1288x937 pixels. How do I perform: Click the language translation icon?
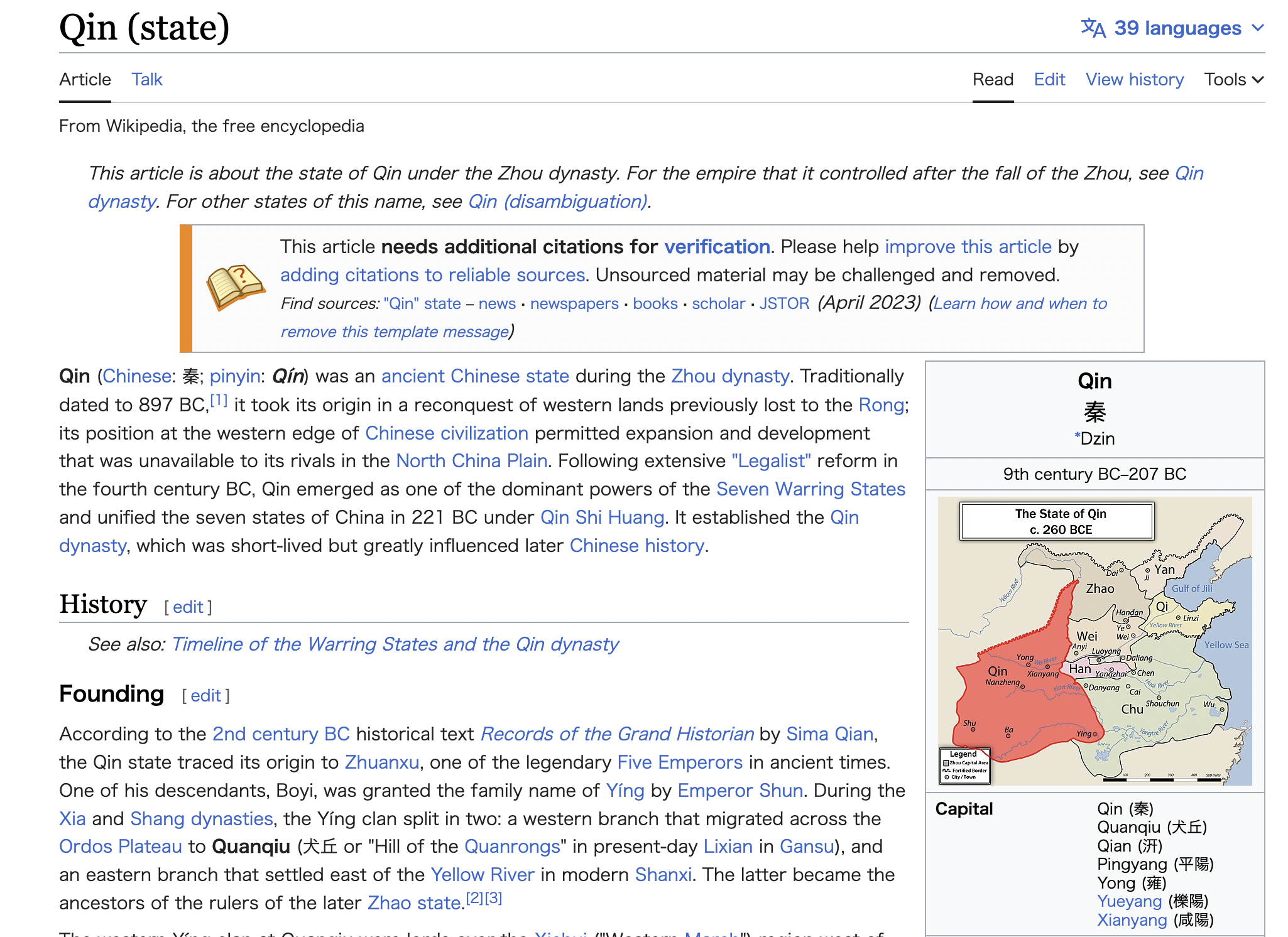(1093, 28)
